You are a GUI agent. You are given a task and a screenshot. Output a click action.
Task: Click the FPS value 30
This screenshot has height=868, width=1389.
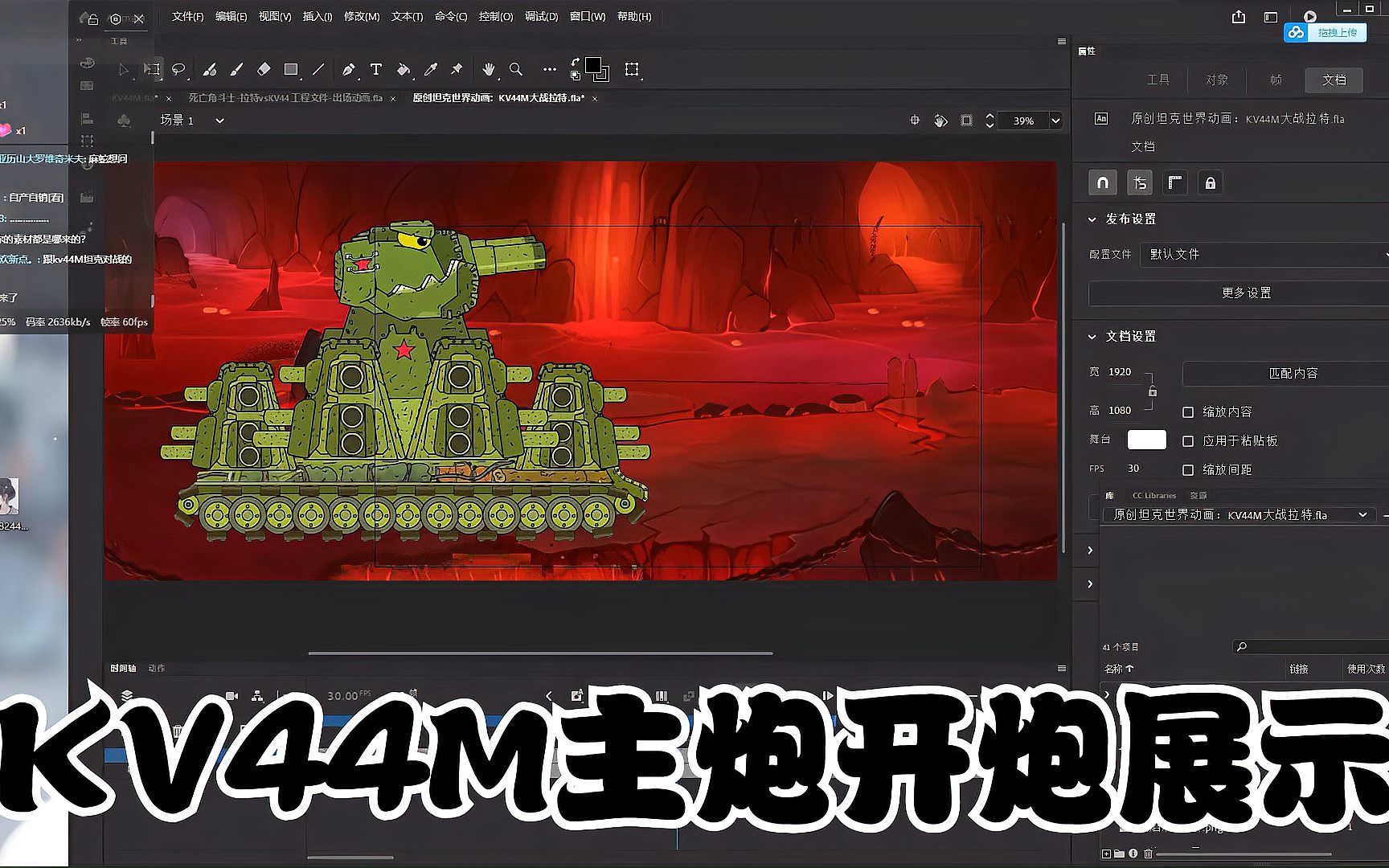[x=1133, y=469]
